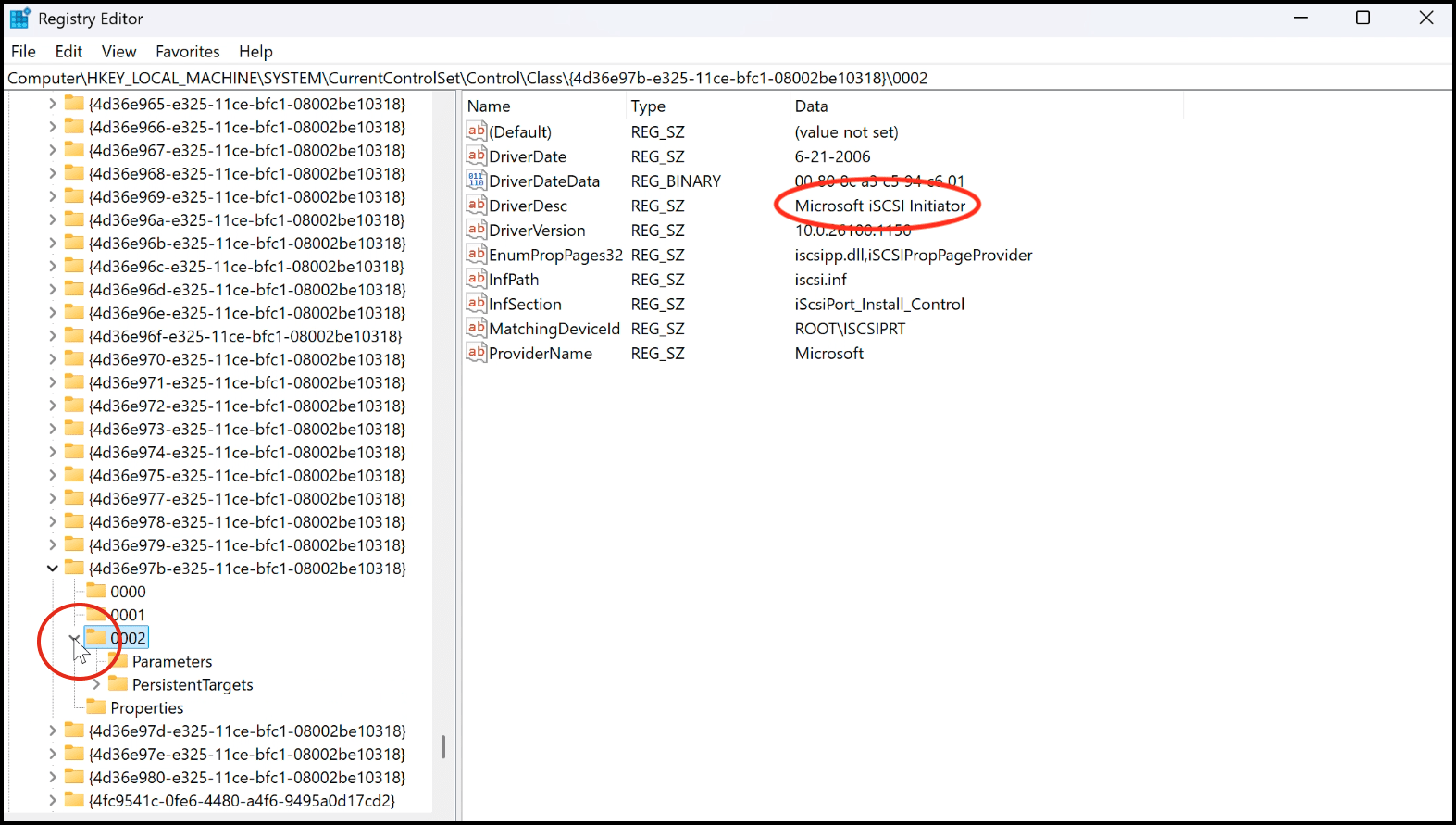Click the Registry Editor app icon

tap(19, 19)
